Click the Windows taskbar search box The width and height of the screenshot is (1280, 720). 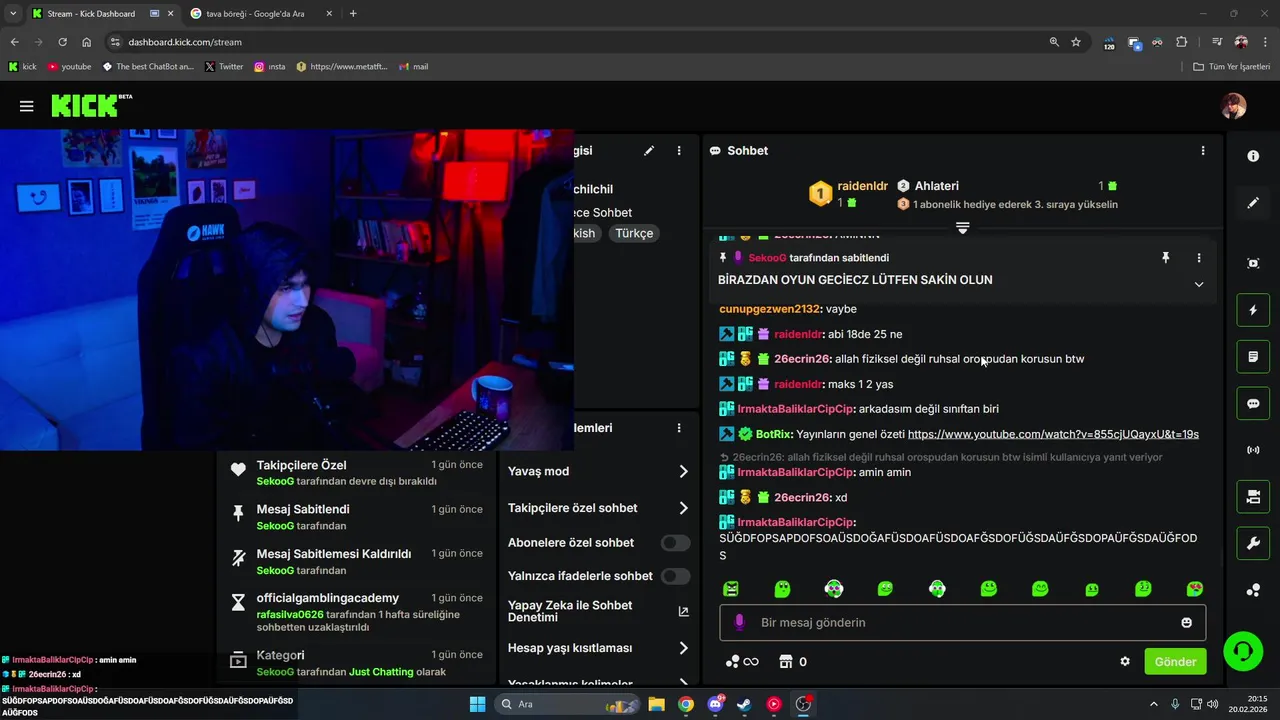[x=566, y=704]
